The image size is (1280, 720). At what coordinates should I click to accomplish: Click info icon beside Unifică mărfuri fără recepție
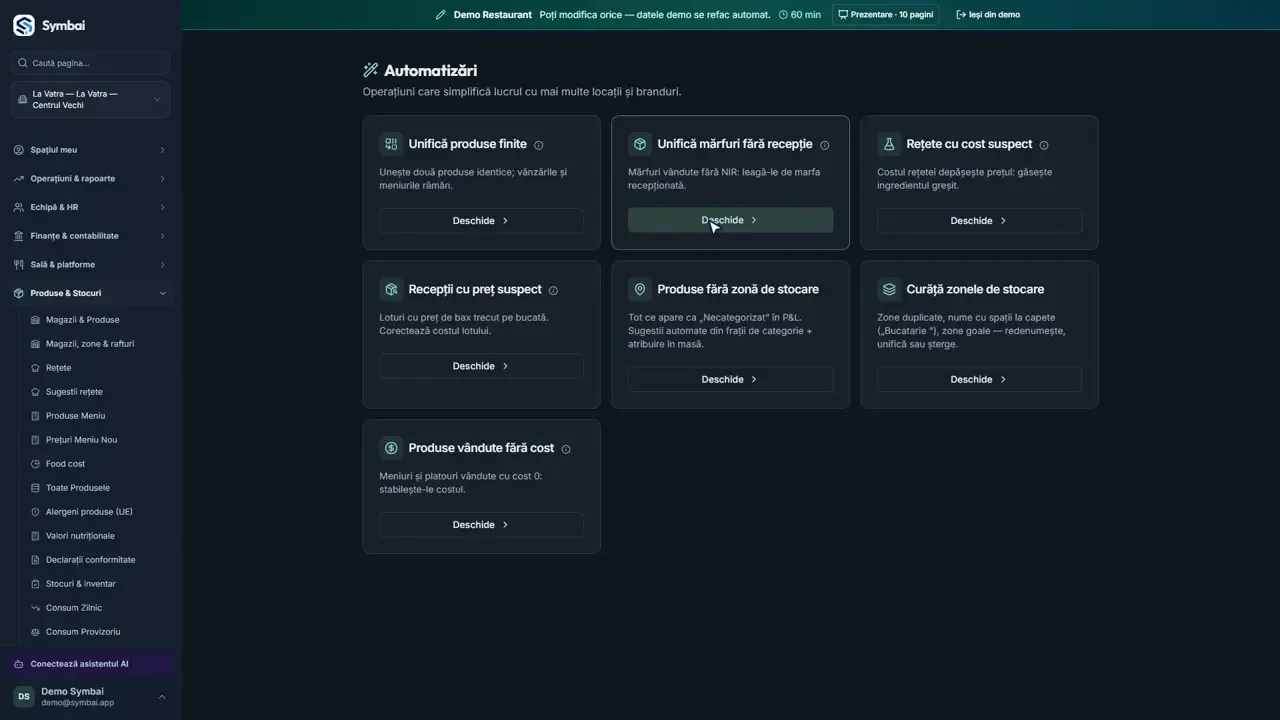[825, 145]
